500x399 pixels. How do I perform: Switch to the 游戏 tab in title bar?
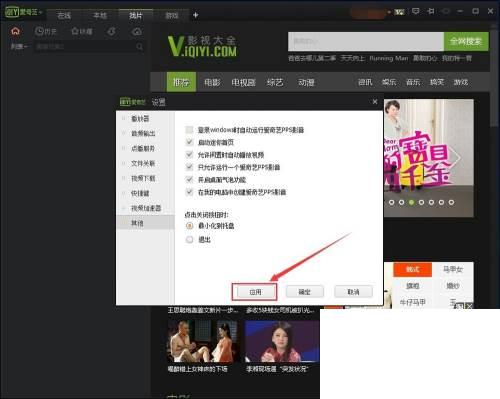pyautogui.click(x=172, y=15)
